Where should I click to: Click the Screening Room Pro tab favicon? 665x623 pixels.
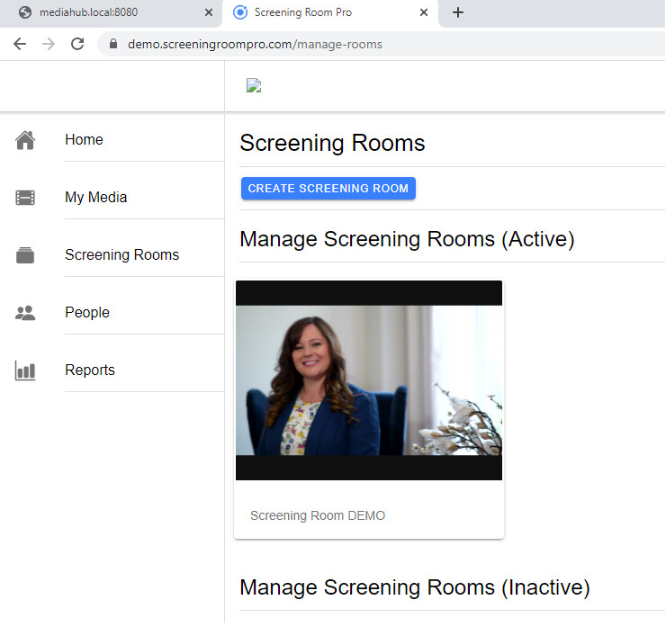[240, 12]
